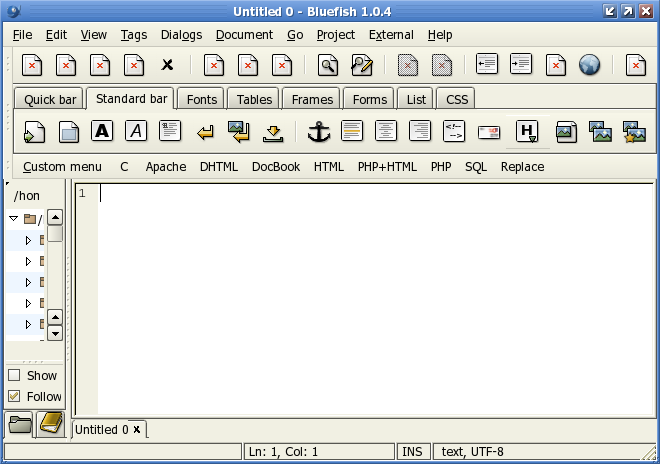Click the Center align icon
The height and width of the screenshot is (464, 660).
(386, 131)
